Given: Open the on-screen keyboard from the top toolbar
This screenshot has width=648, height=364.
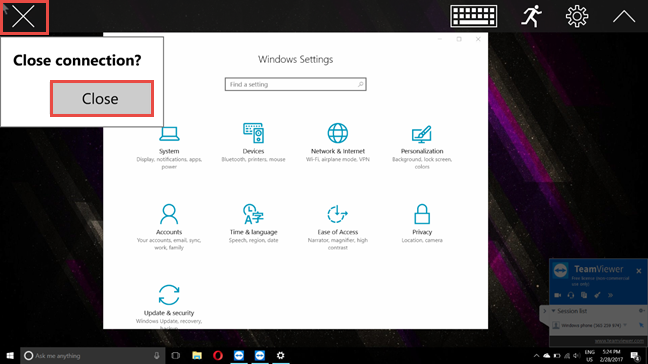Looking at the screenshot, I should pyautogui.click(x=474, y=17).
